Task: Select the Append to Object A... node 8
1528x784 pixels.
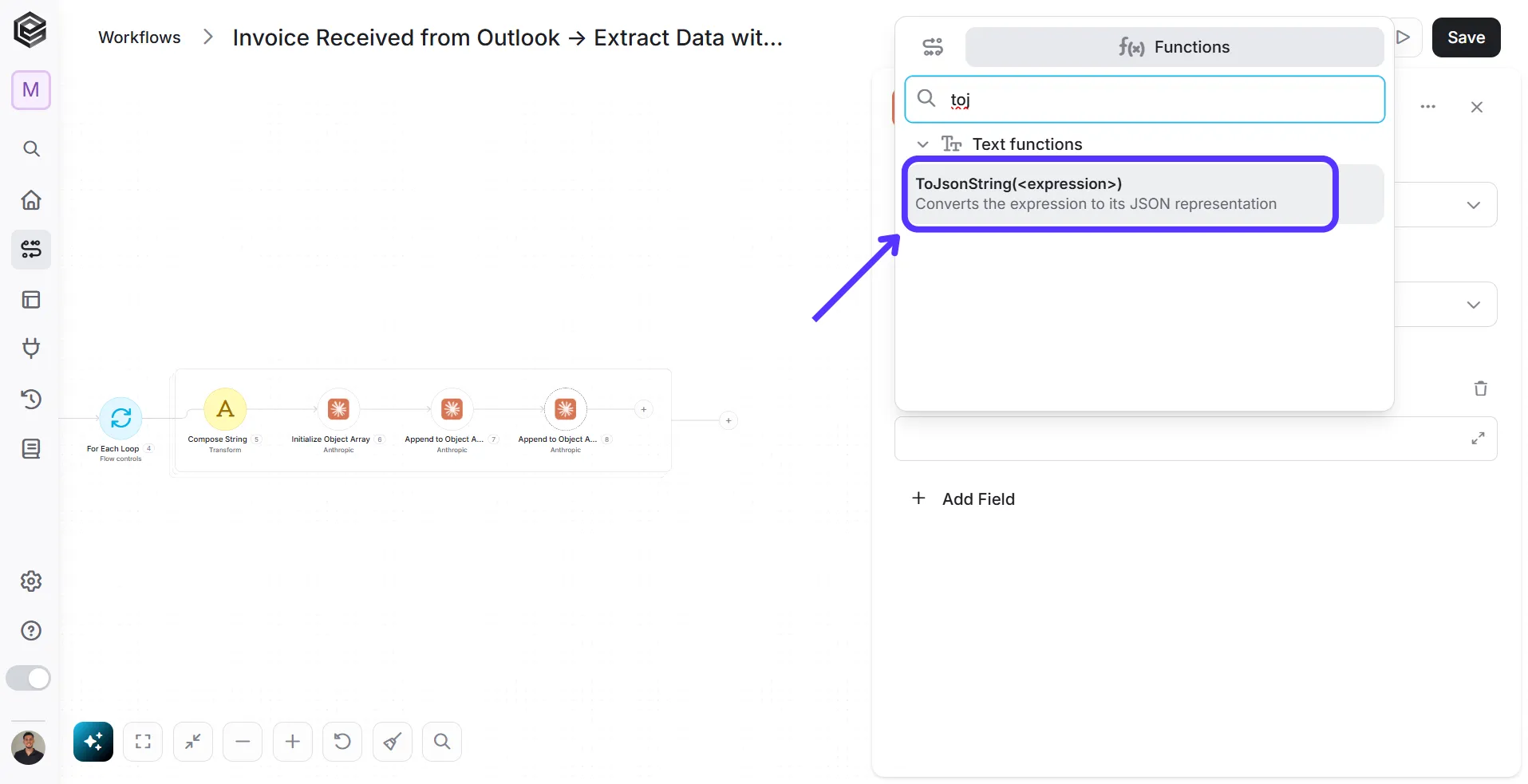Action: tap(566, 409)
